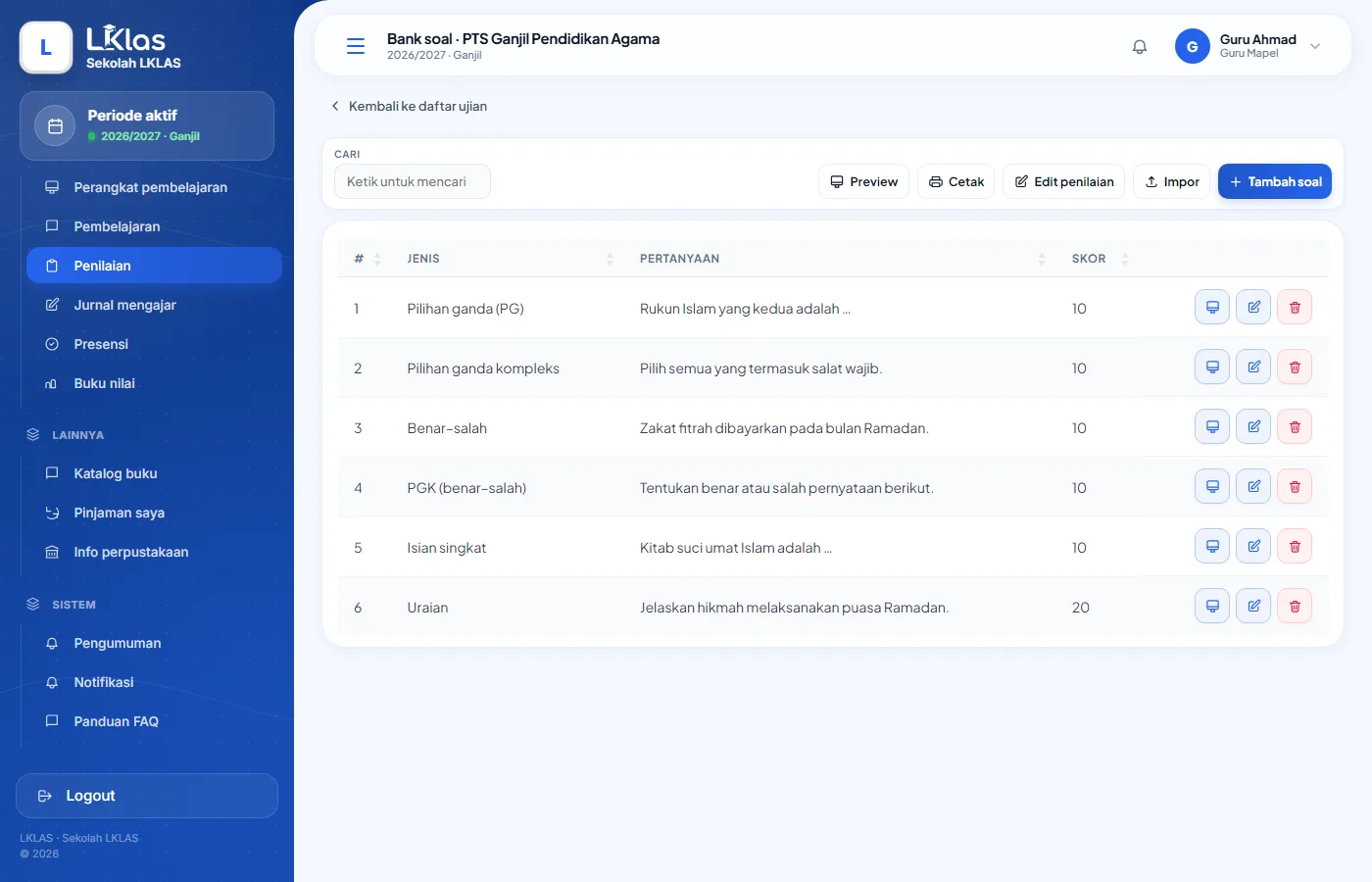Open the notification bell in header

(x=1140, y=46)
